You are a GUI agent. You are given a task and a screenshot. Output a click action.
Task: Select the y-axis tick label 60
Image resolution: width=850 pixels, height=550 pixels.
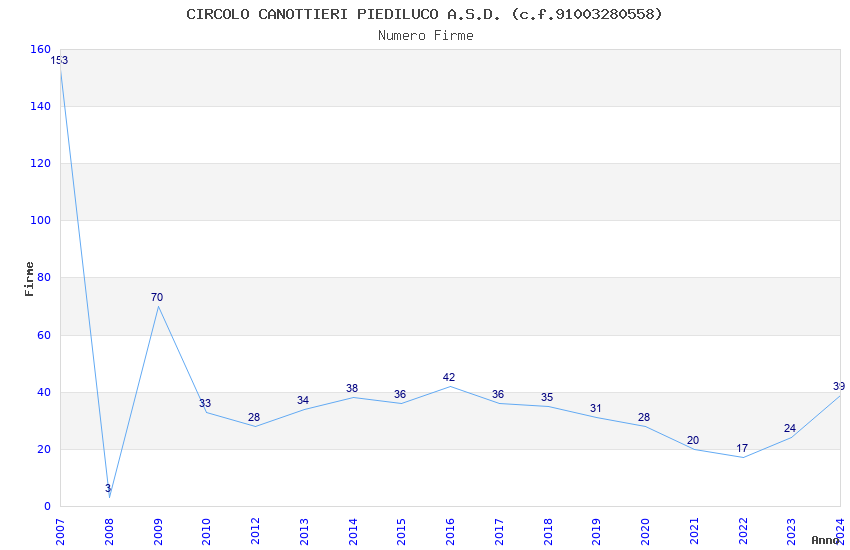pos(44,335)
